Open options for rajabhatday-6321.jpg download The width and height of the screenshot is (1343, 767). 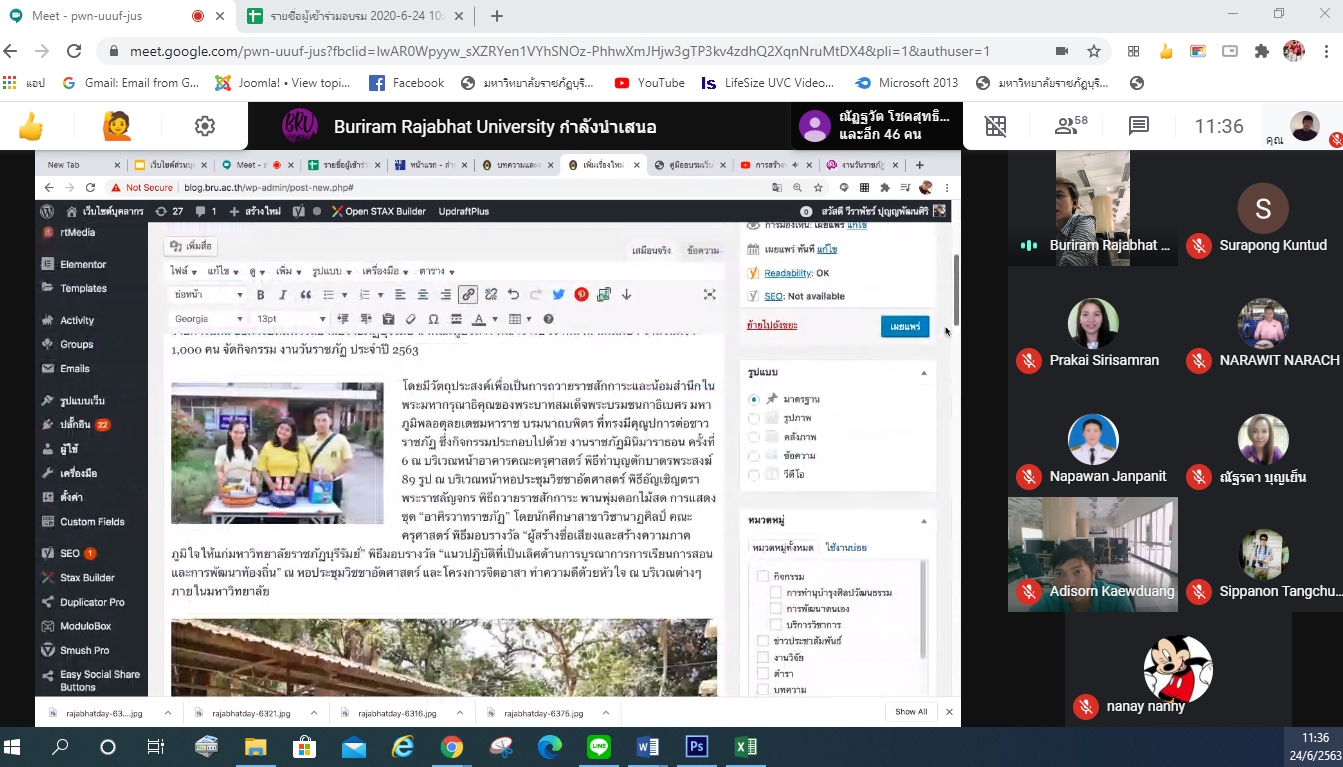314,713
